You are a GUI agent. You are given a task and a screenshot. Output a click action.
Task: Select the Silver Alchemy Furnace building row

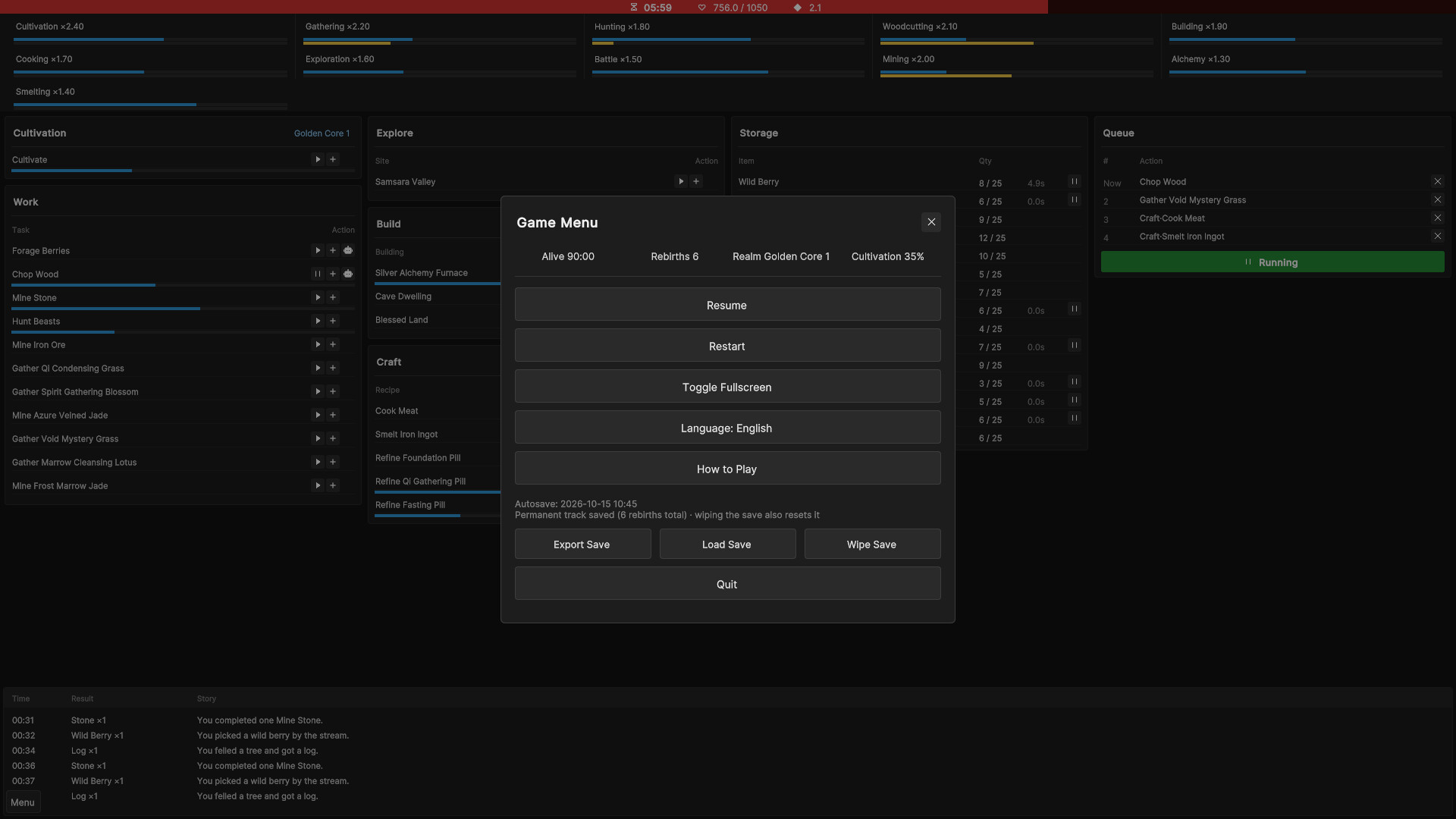point(438,273)
